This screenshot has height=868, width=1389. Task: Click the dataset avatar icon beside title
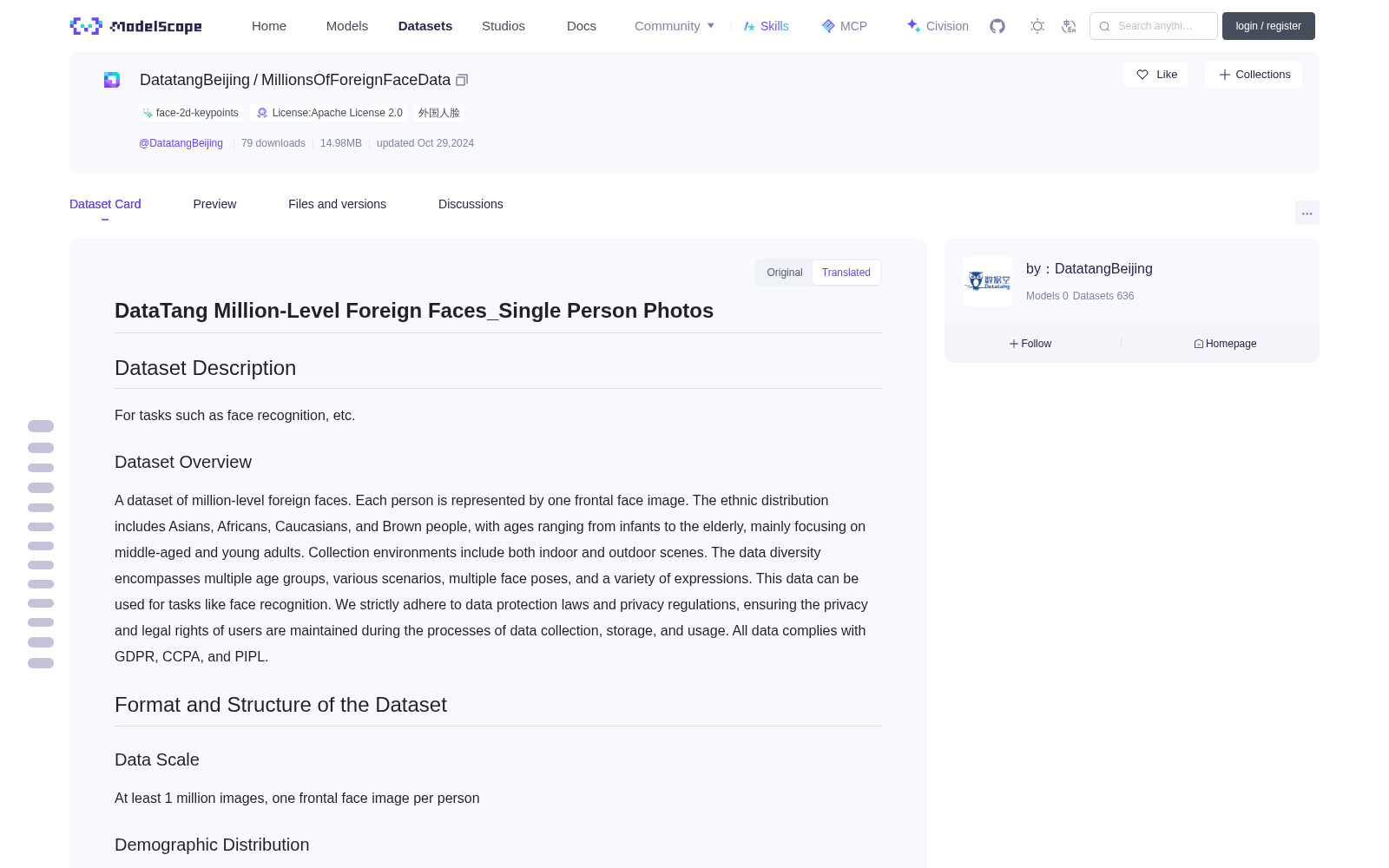tap(112, 80)
